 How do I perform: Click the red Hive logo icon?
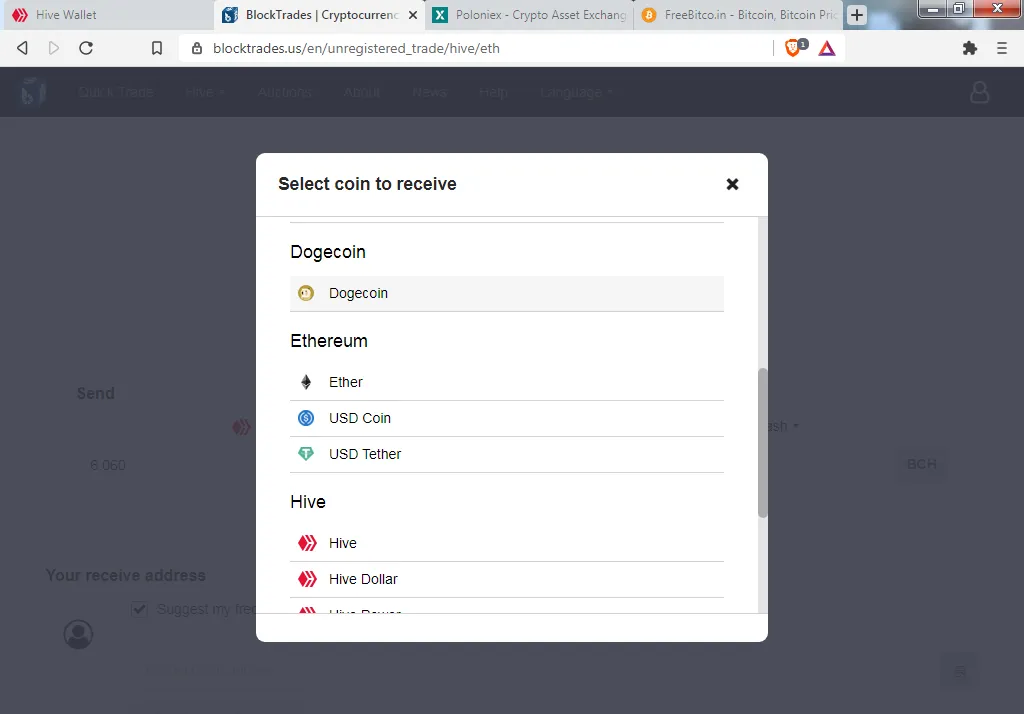(307, 543)
